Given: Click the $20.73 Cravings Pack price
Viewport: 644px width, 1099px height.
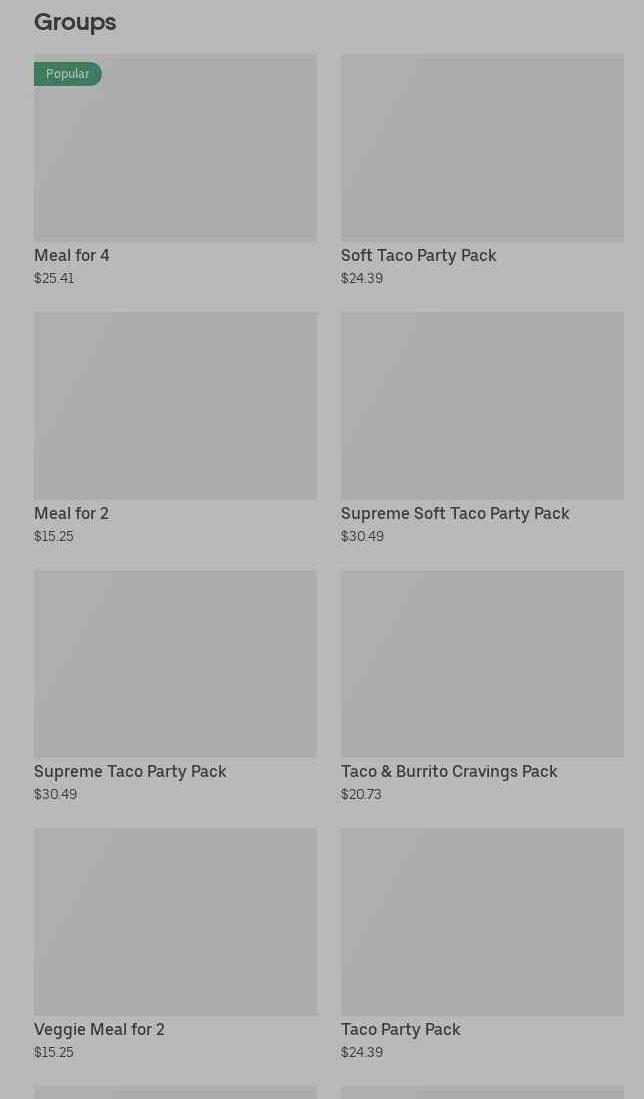Looking at the screenshot, I should point(361,795).
